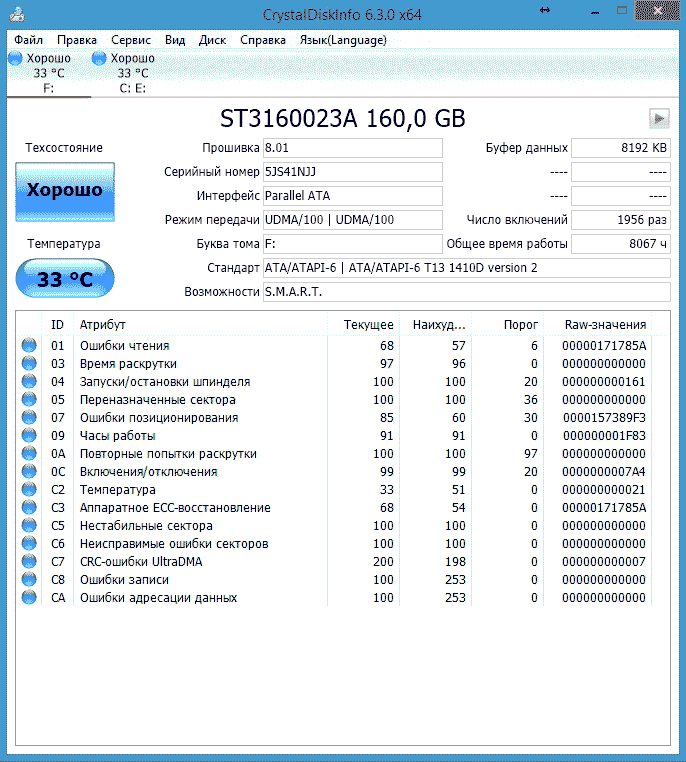Viewport: 686px width, 762px height.
Task: Click the Стандарт field ATA/ATAPI-6
Action: (x=466, y=268)
